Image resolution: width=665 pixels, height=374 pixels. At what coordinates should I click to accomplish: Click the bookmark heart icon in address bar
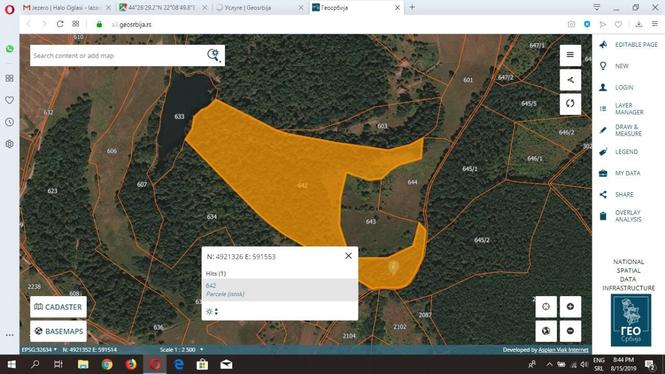tap(618, 25)
